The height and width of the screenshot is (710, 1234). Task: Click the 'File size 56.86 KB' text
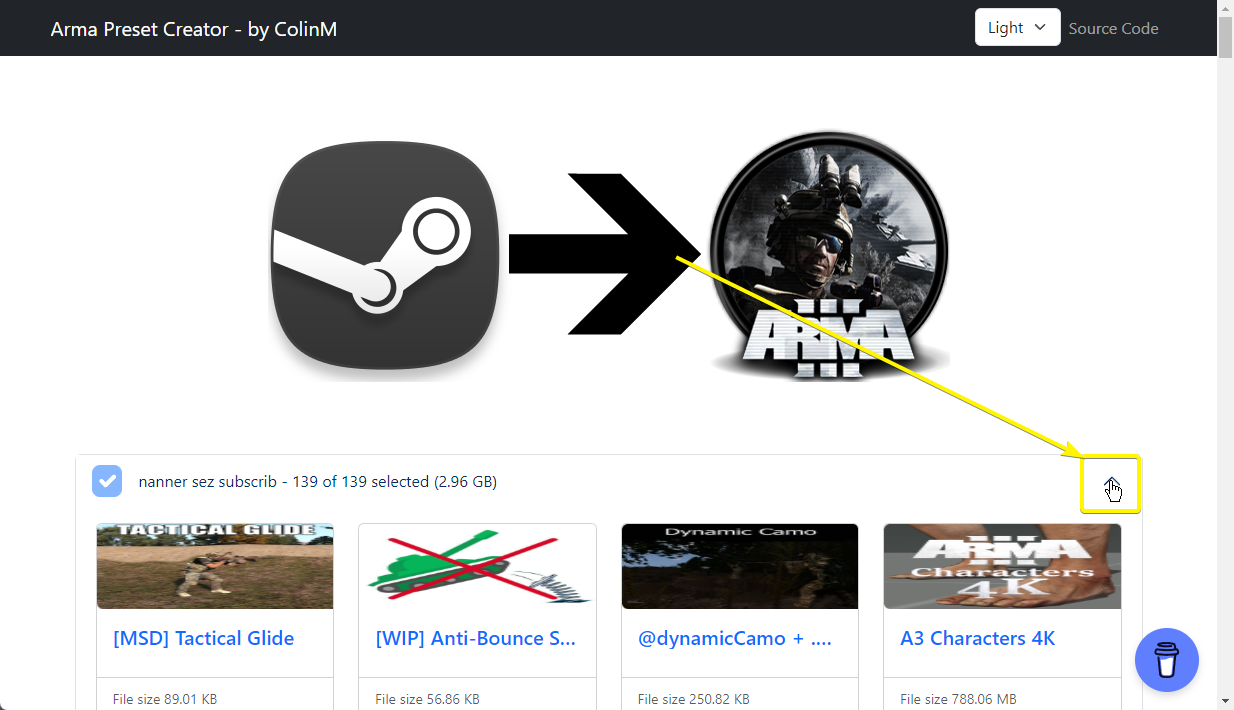pos(427,699)
